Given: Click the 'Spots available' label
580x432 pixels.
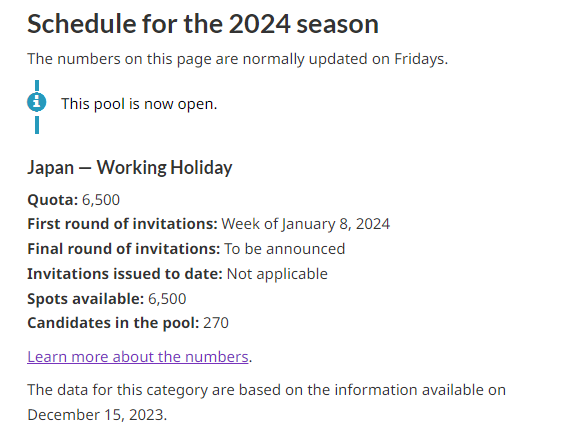Looking at the screenshot, I should 85,299.
